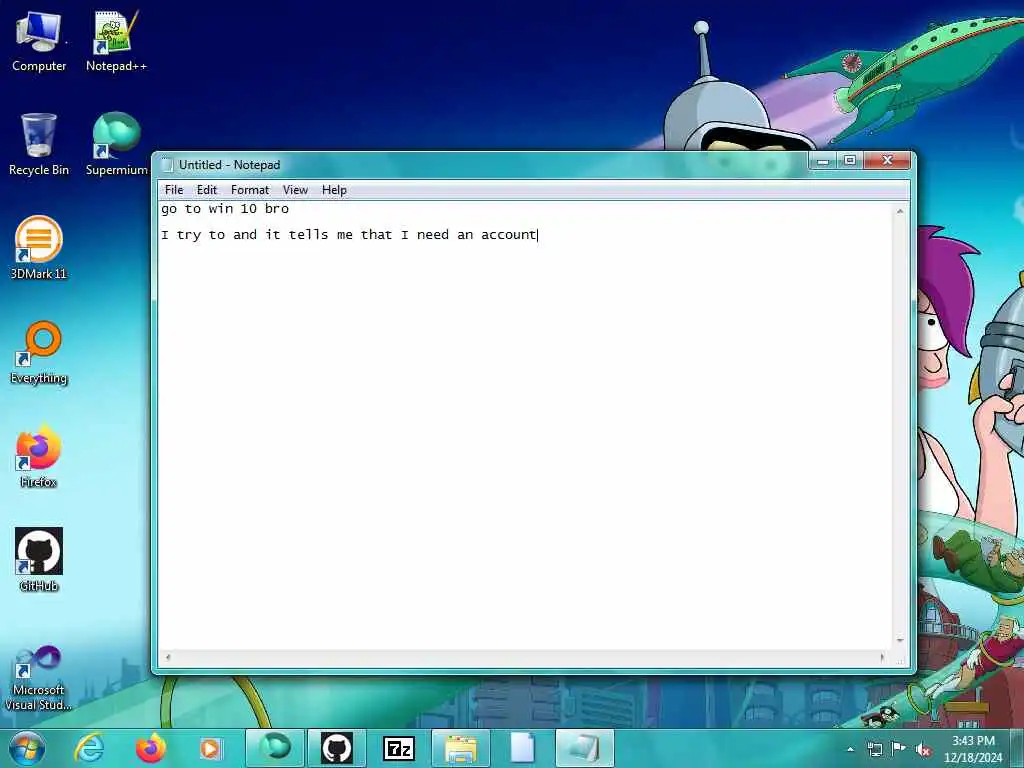
Task: Place cursor in line 'go to win 10 bro'
Action: click(x=225, y=209)
